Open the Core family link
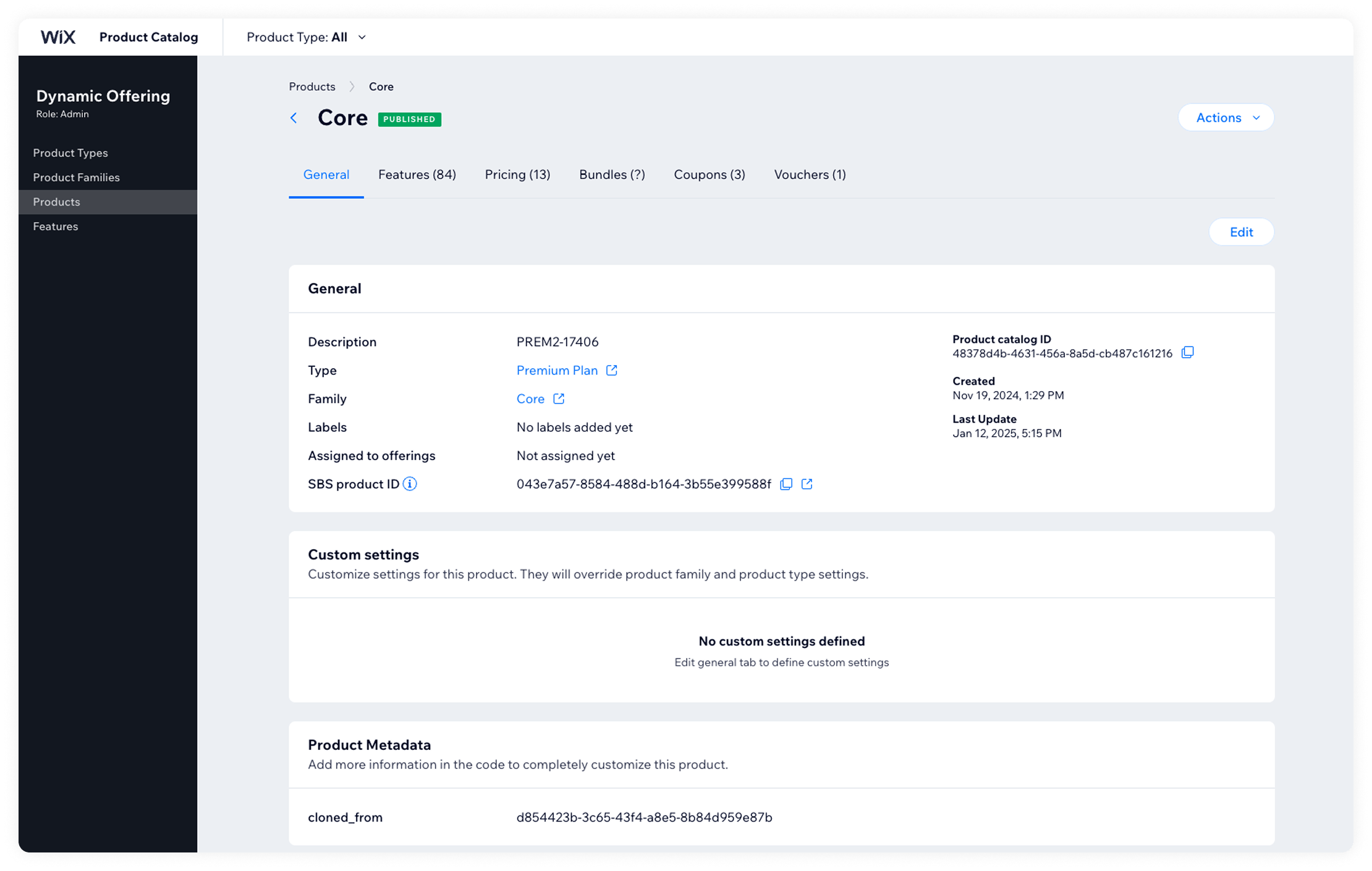This screenshot has width=1372, height=871. [x=530, y=399]
